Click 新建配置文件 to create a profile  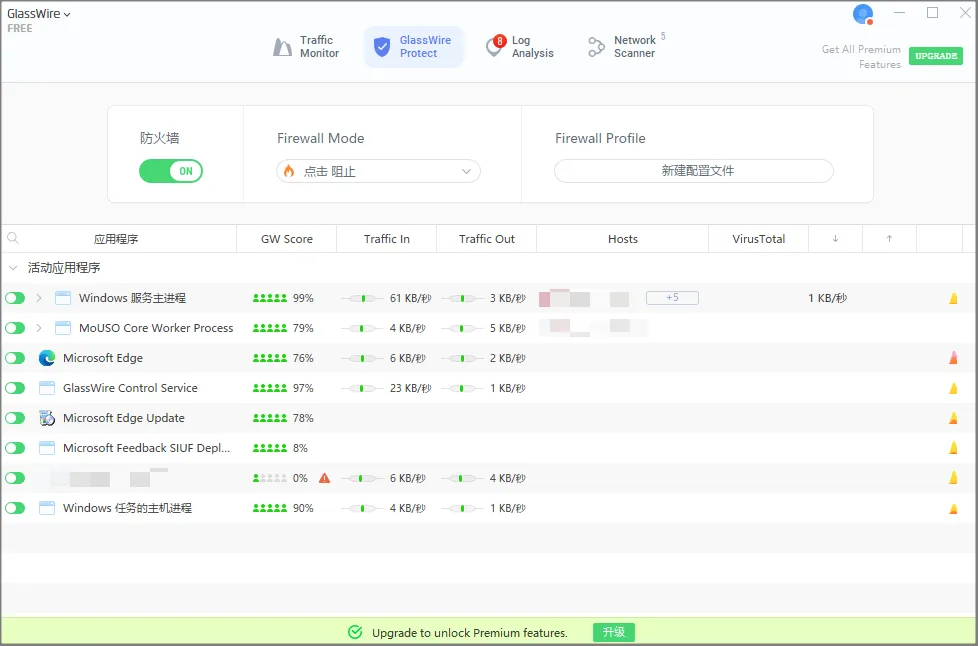[694, 171]
